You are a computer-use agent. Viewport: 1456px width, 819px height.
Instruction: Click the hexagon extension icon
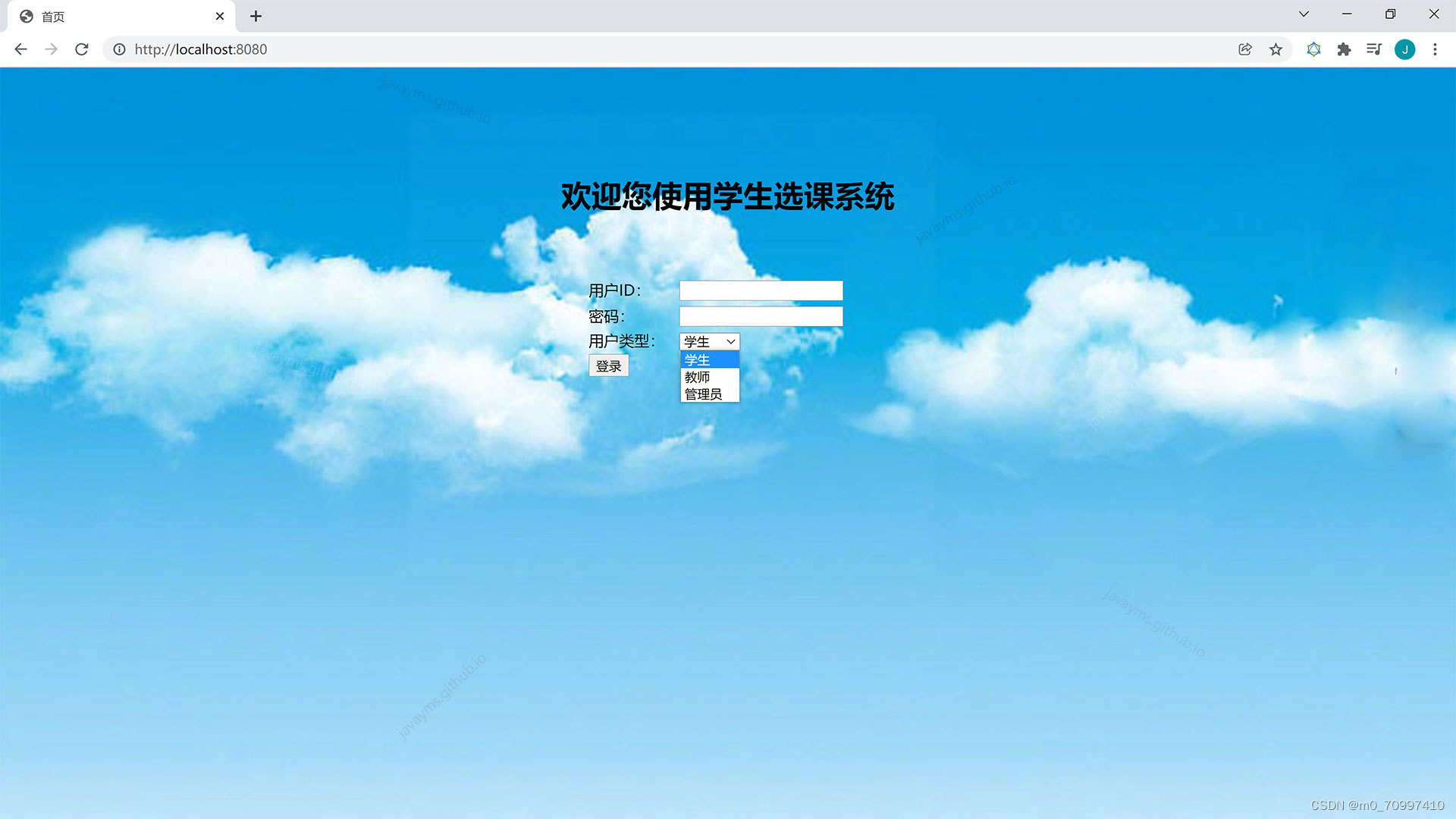(x=1313, y=49)
